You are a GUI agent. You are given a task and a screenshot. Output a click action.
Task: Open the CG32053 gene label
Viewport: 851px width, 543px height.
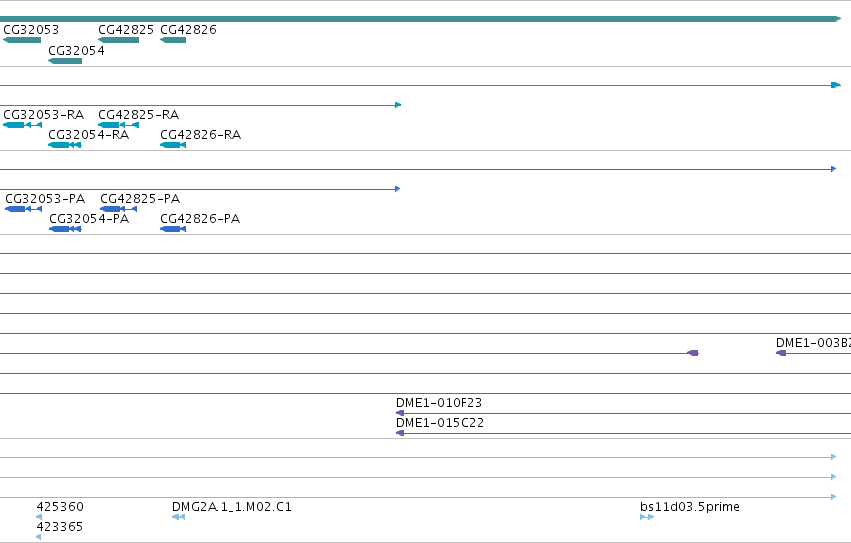(31, 30)
